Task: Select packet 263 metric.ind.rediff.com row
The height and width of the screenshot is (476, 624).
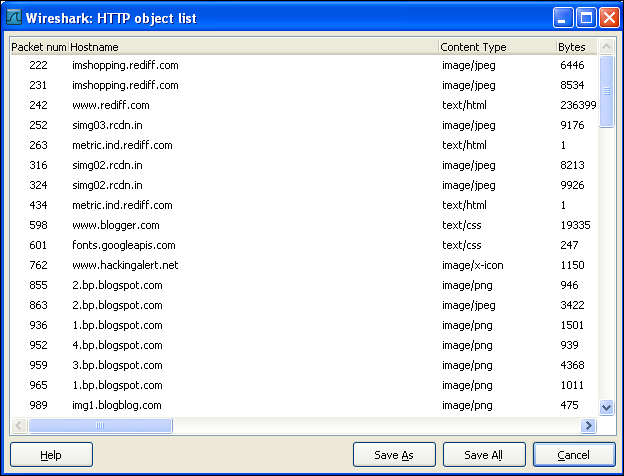Action: coord(304,145)
